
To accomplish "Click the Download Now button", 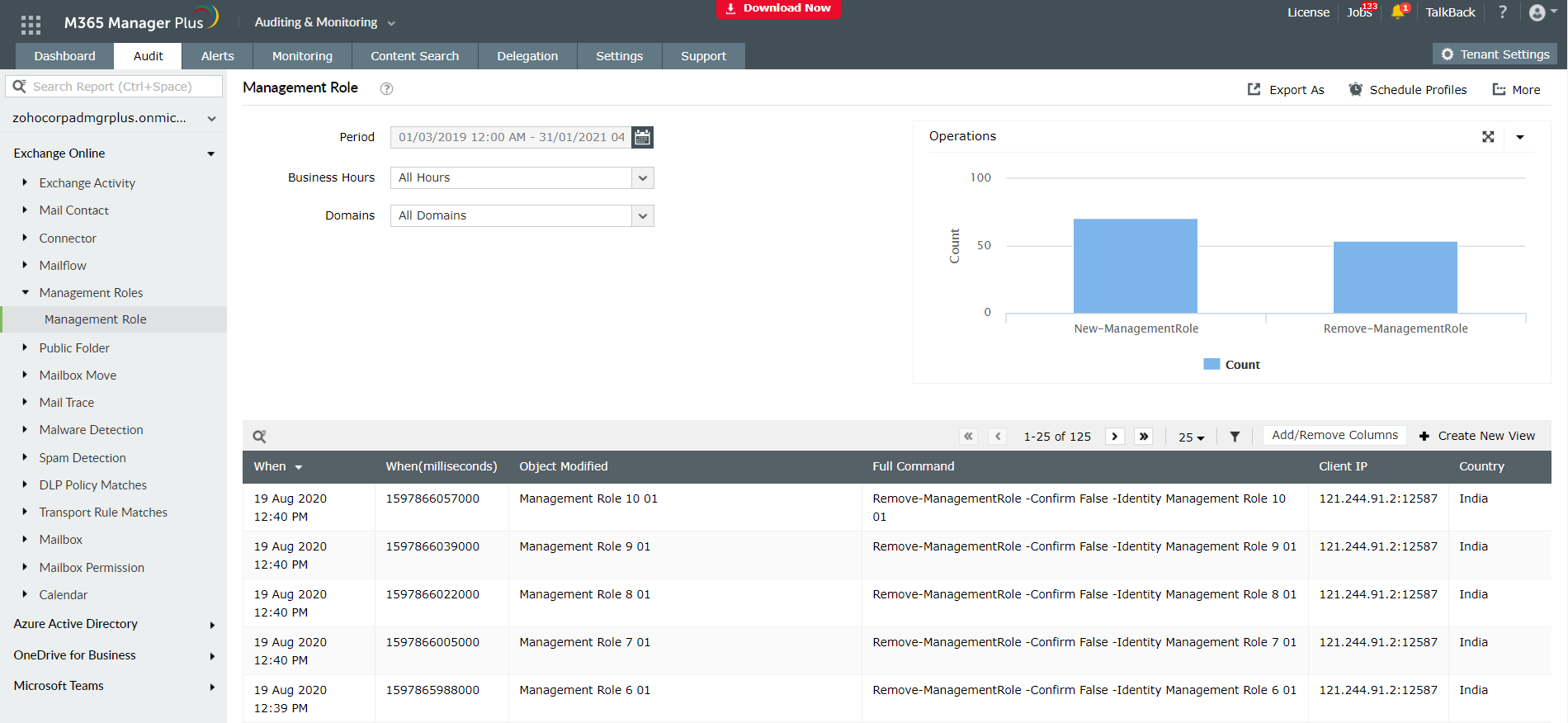I will [778, 8].
